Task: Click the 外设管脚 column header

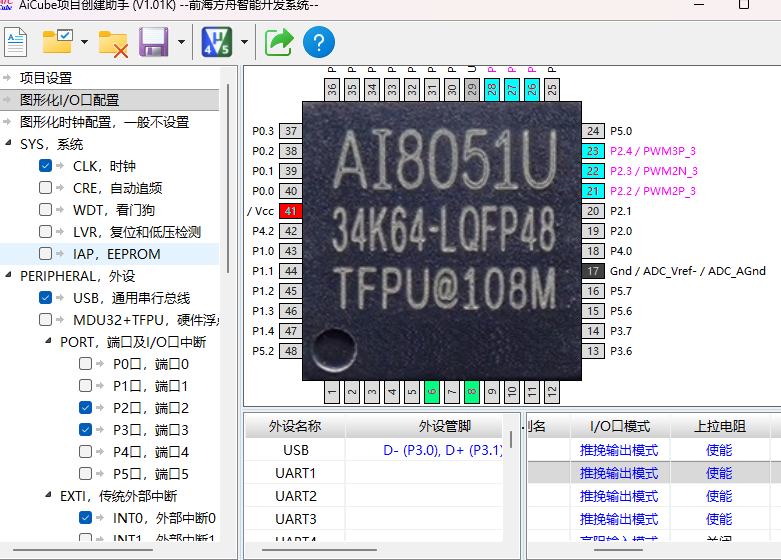Action: (445, 426)
